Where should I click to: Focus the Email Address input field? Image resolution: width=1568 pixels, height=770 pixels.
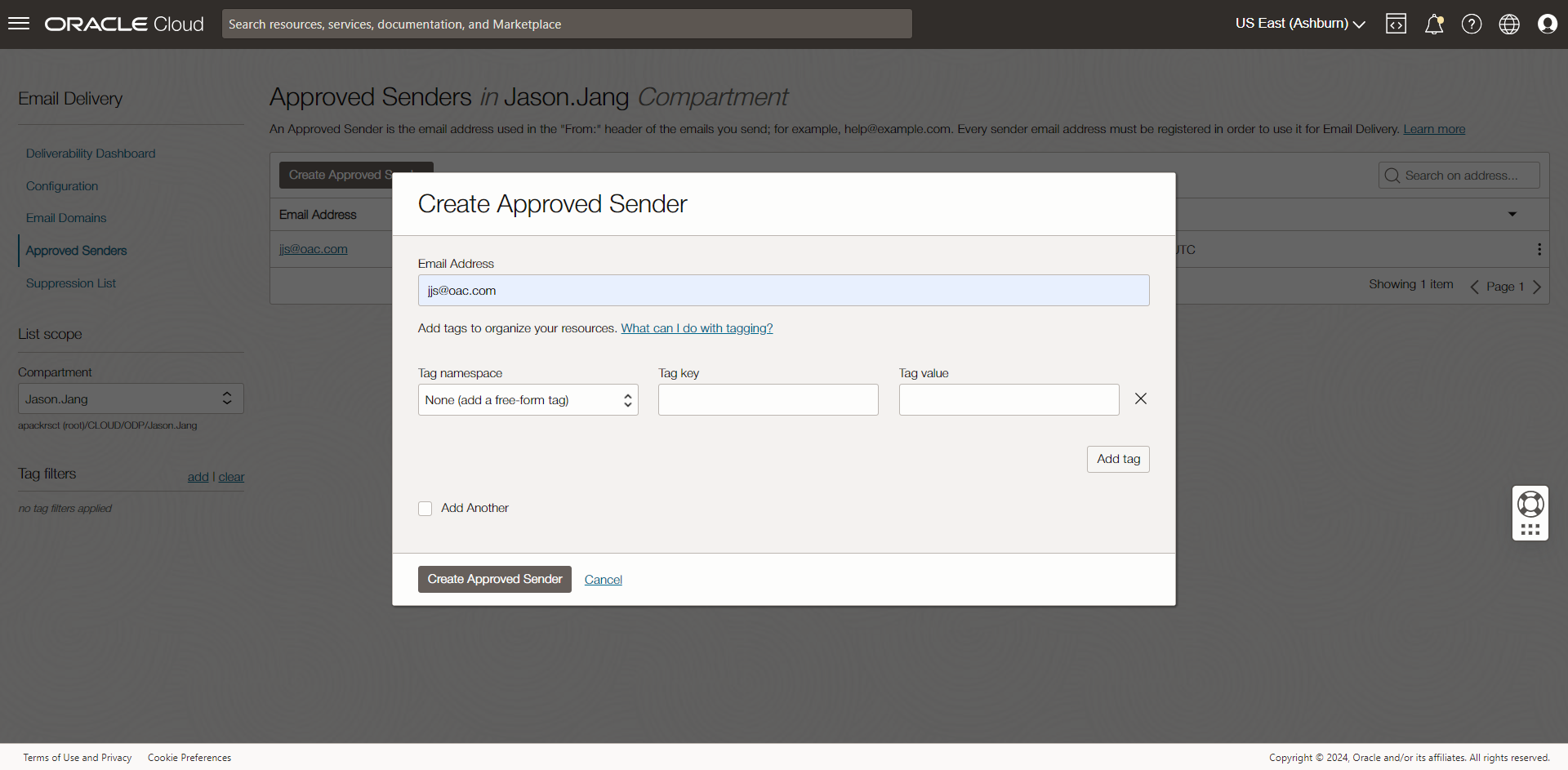tap(784, 291)
